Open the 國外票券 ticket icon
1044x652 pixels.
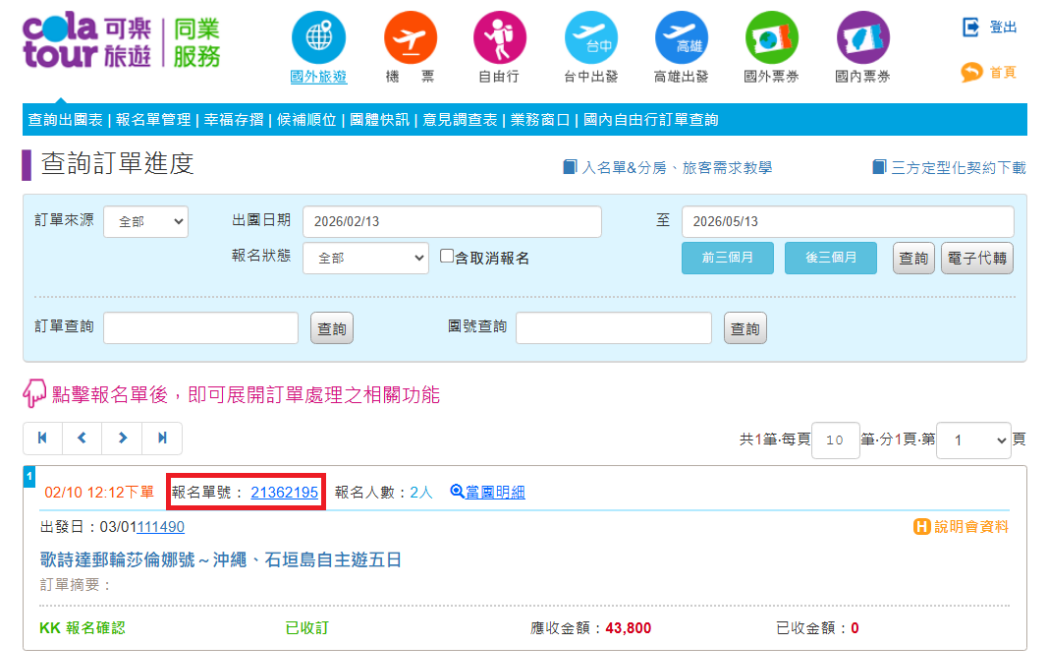pyautogui.click(x=771, y=38)
